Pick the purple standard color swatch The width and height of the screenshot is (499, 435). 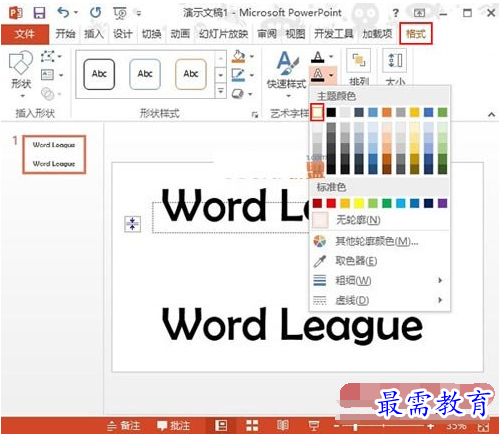pos(442,203)
